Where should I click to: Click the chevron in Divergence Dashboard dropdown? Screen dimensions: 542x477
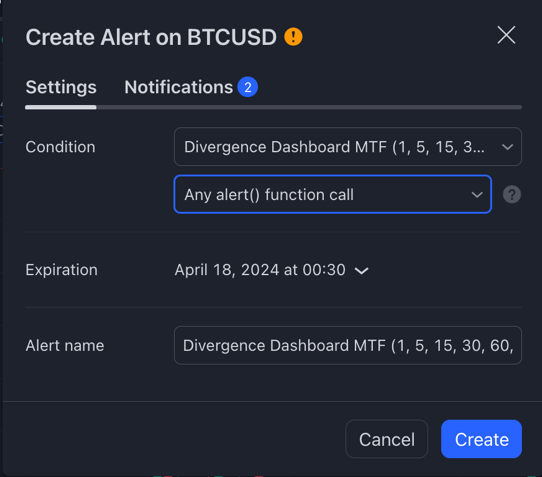[x=507, y=147]
